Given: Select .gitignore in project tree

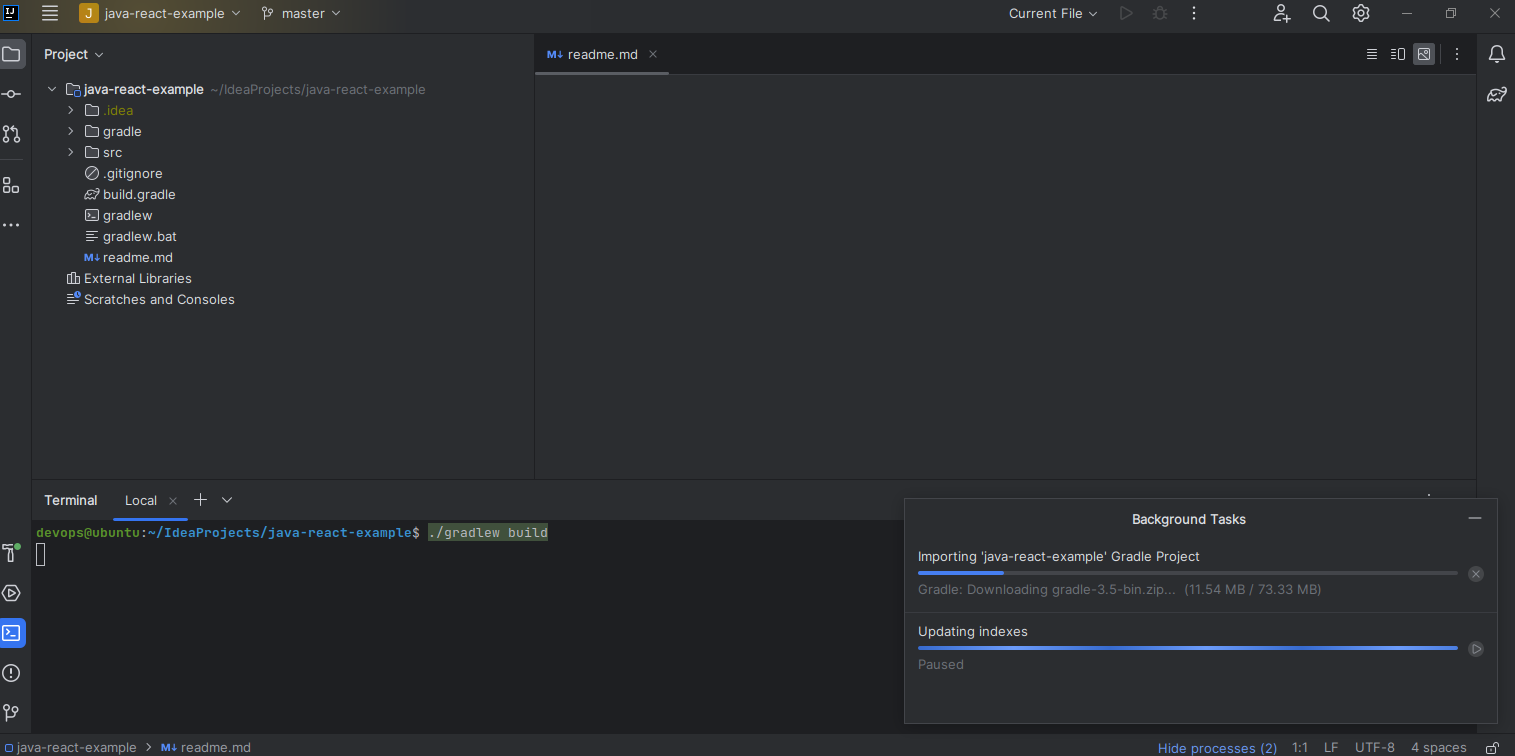Looking at the screenshot, I should [132, 173].
